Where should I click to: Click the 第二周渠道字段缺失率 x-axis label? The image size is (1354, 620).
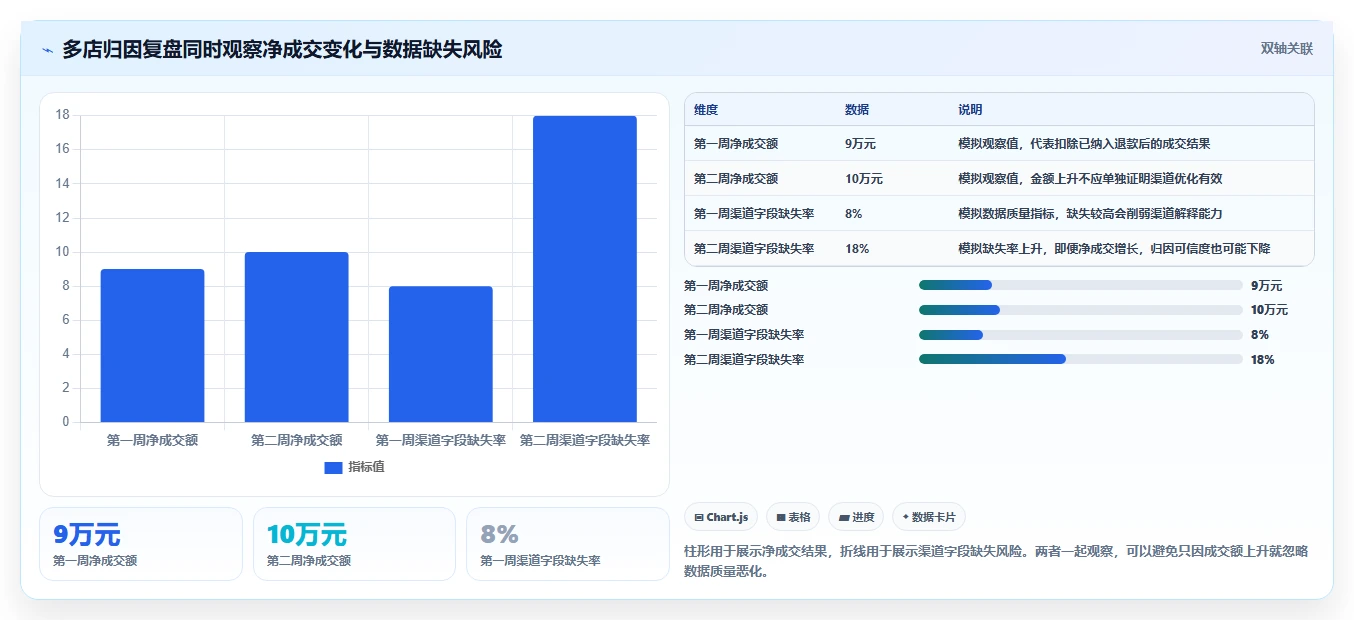(x=585, y=440)
